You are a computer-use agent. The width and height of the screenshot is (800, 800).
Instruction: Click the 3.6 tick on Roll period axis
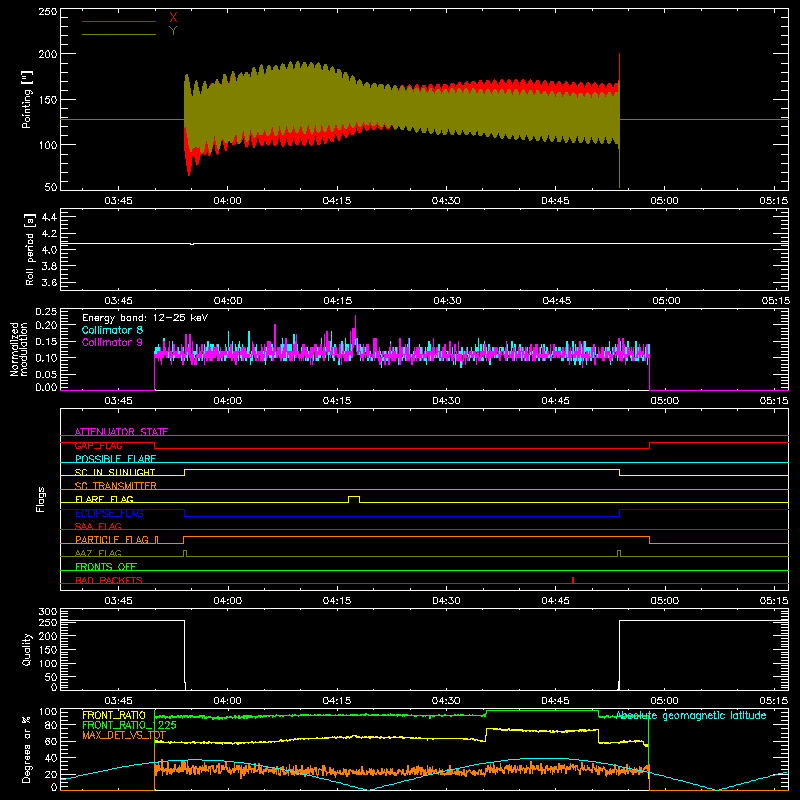tap(48, 282)
